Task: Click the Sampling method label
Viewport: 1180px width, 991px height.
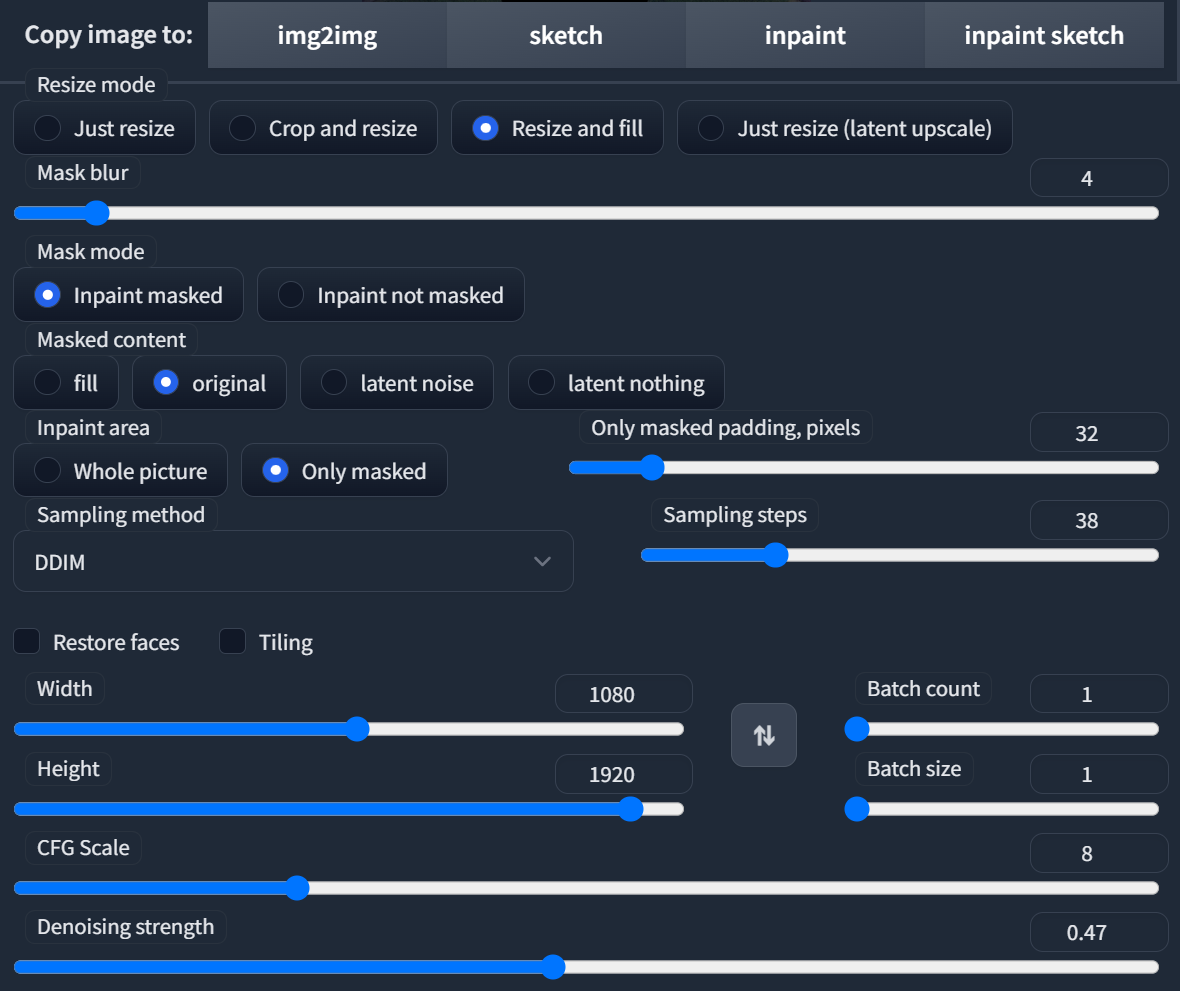Action: pyautogui.click(x=121, y=515)
